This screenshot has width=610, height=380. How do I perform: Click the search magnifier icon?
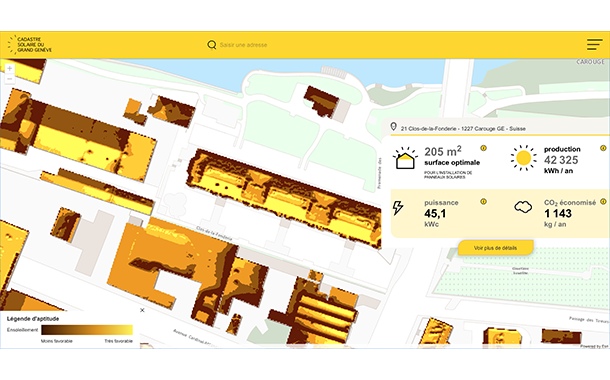click(x=212, y=45)
